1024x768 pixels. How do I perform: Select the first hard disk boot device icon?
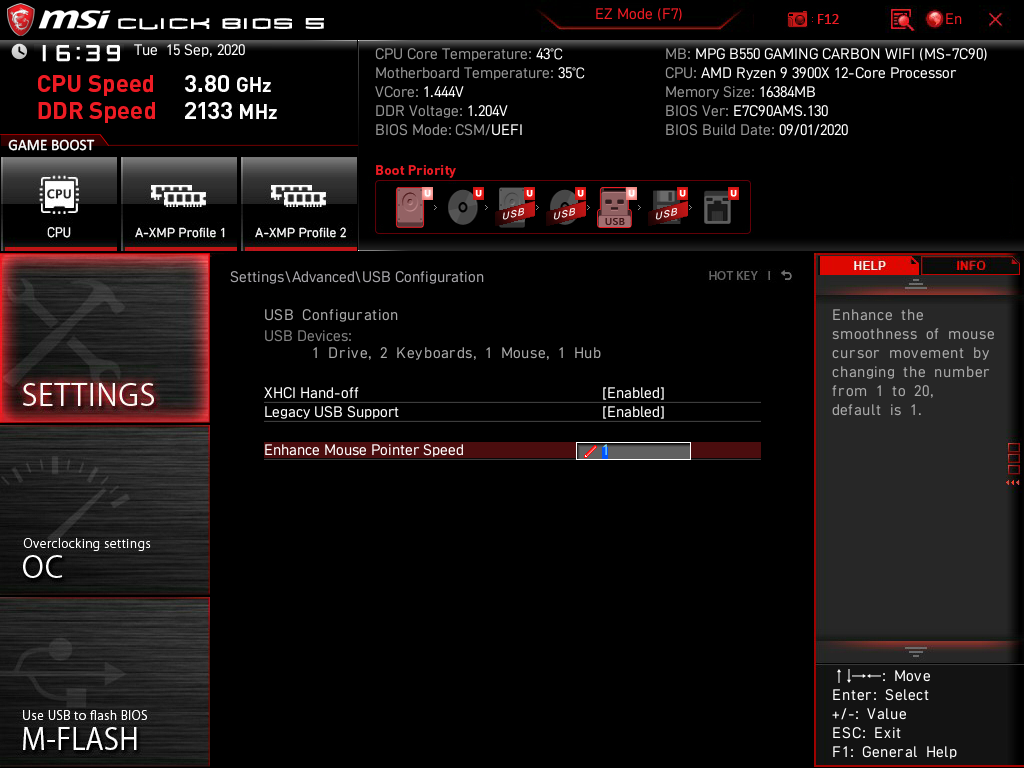[413, 207]
